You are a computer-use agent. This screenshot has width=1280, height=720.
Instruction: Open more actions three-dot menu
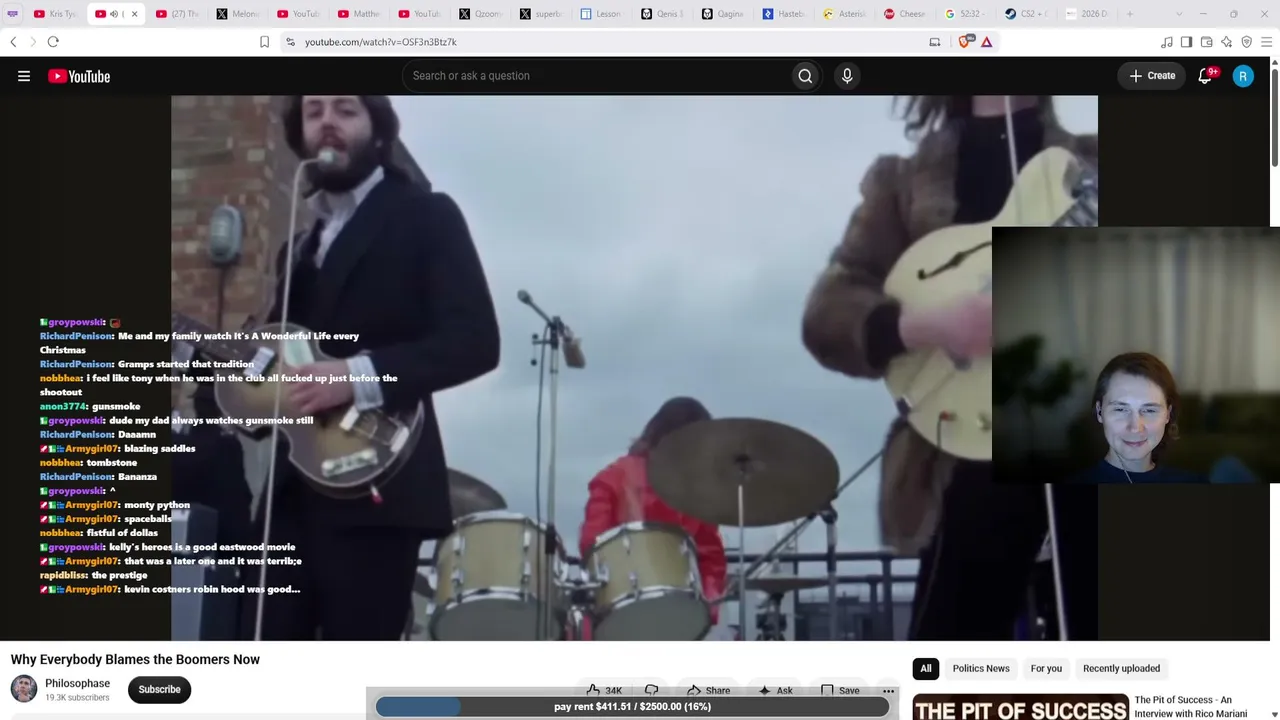[888, 690]
